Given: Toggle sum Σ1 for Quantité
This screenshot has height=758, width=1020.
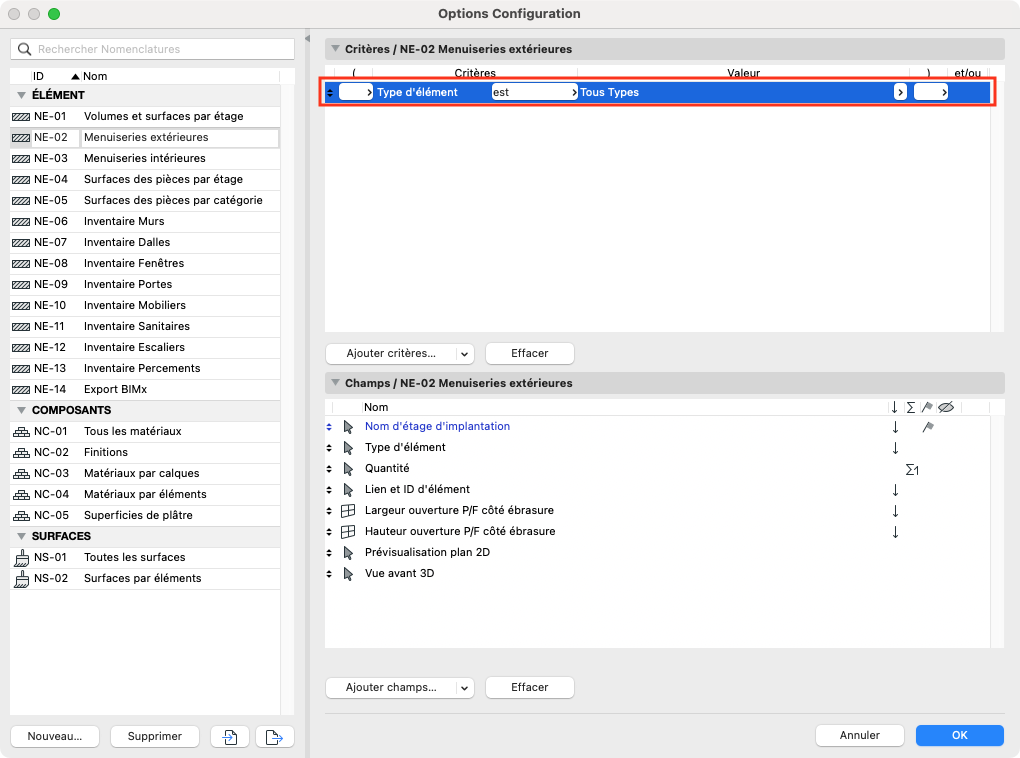Looking at the screenshot, I should 912,470.
